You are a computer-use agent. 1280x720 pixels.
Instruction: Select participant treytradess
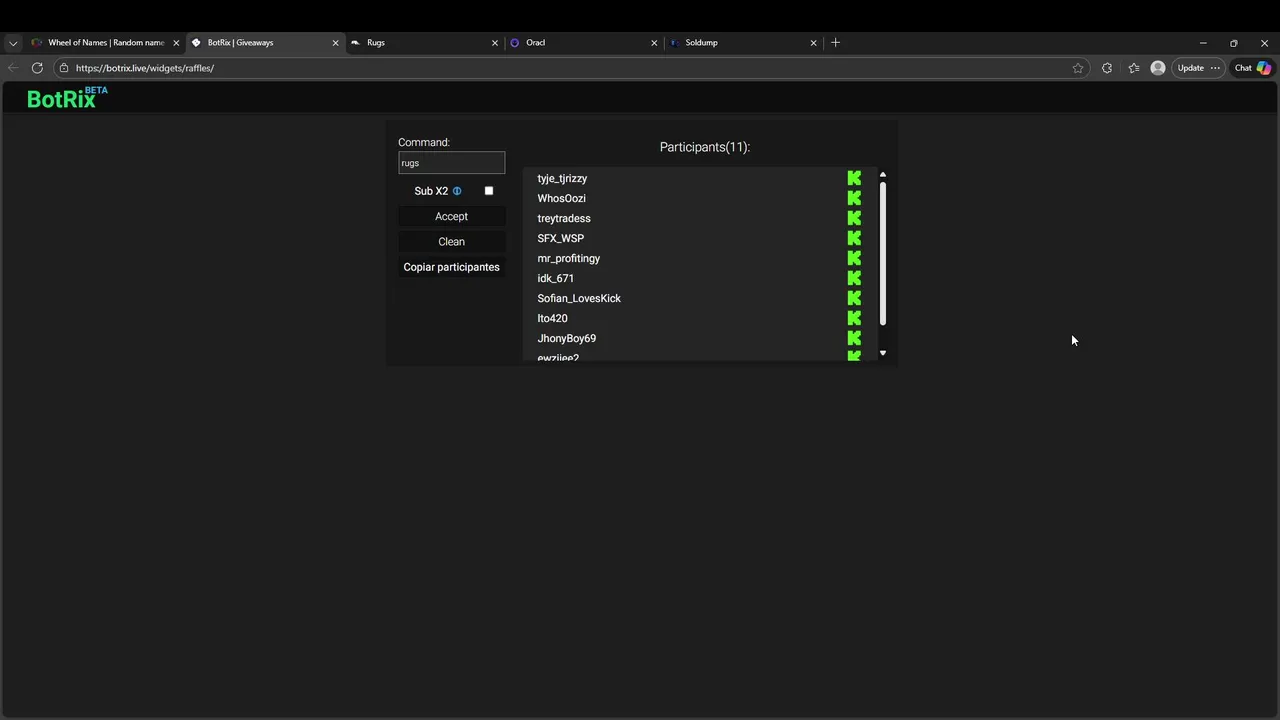(564, 218)
